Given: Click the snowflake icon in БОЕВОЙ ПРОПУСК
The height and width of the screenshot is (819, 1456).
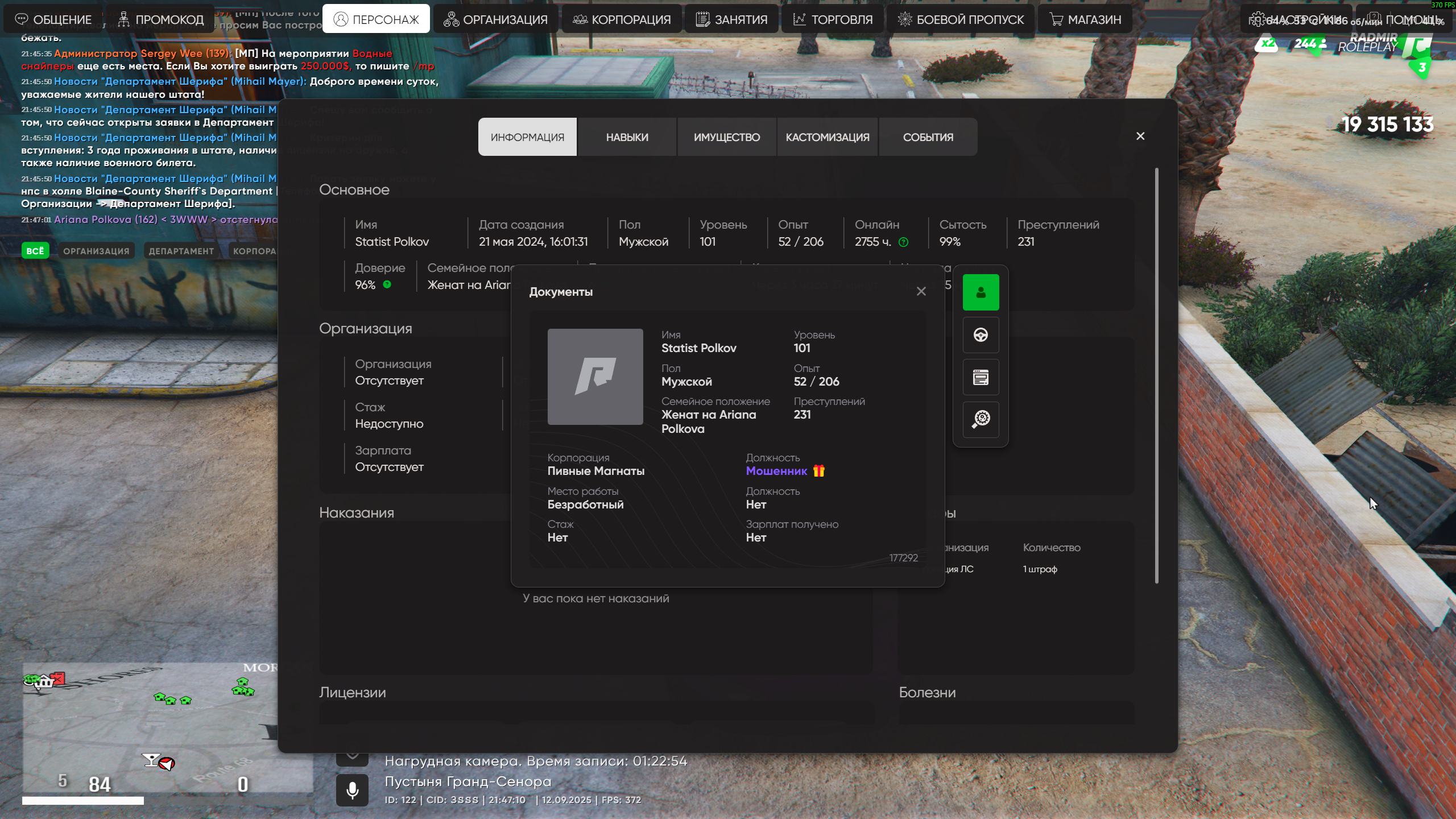Looking at the screenshot, I should point(905,19).
